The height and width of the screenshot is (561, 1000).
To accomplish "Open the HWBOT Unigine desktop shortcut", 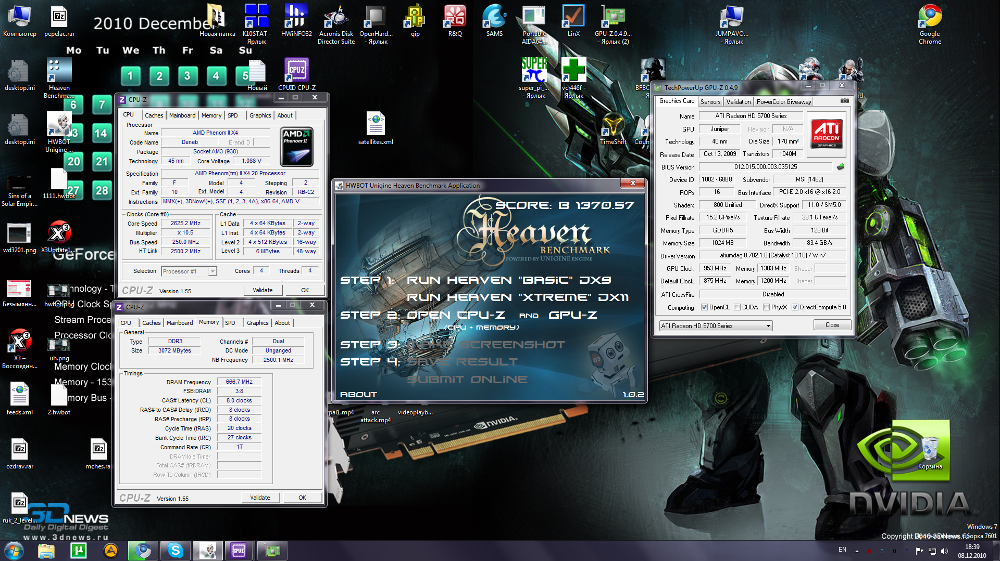I will coord(59,133).
